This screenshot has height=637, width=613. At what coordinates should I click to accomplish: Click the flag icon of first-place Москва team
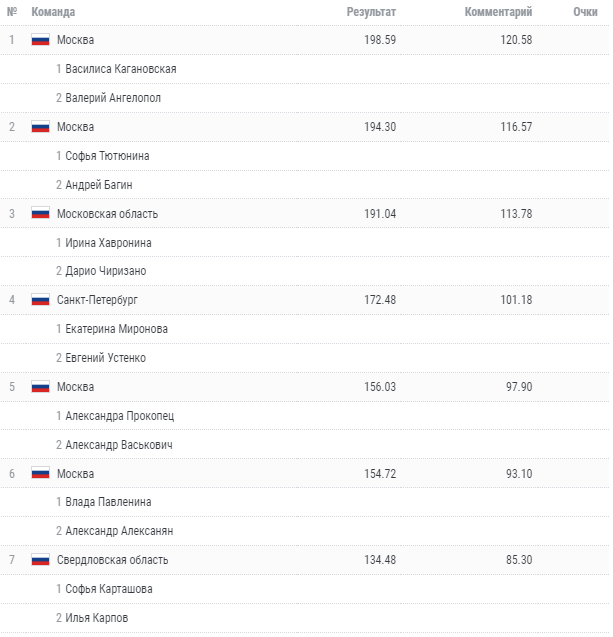[40, 40]
